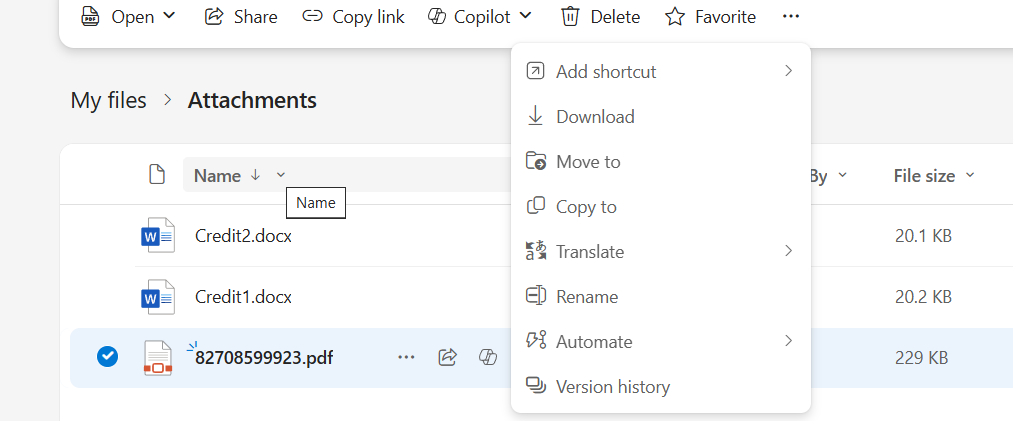The height and width of the screenshot is (421, 1013).
Task: Uncheck the selected 82708599923.pdf row checkbox
Action: (107, 356)
